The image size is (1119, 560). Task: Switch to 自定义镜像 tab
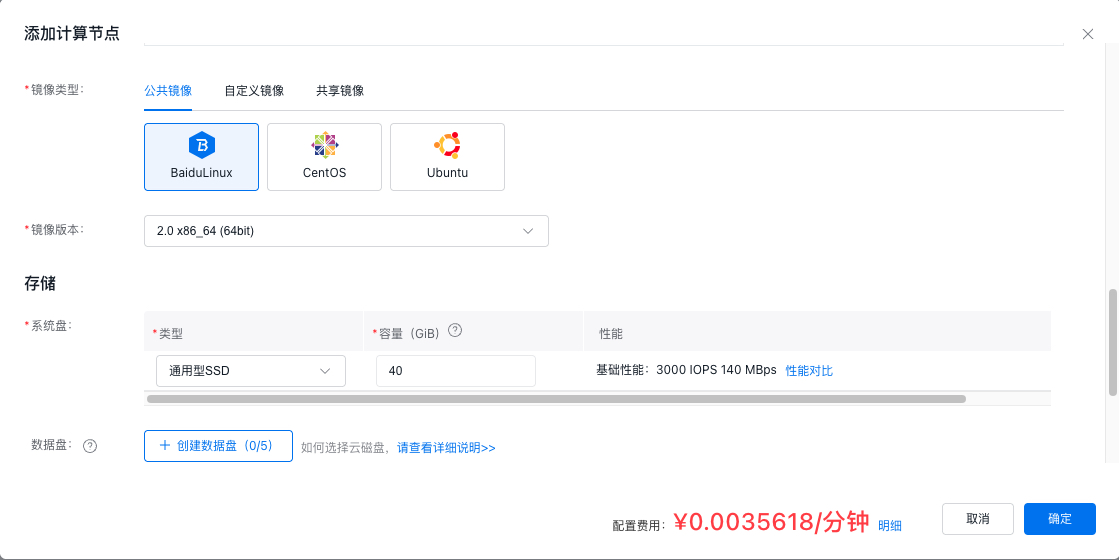pyautogui.click(x=254, y=91)
